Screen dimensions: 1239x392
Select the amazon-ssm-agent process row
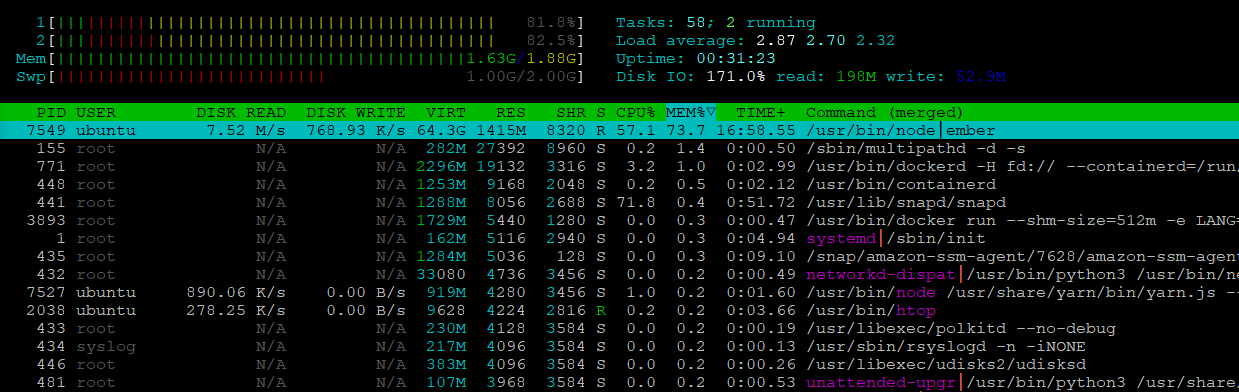[x=619, y=256]
